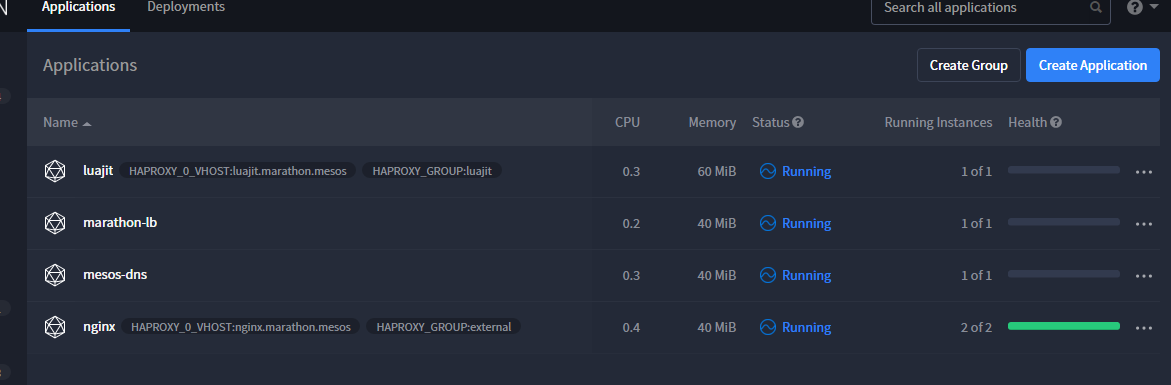Sort applications by Name column arrow
Screen dimensions: 1171x385
[x=87, y=123]
